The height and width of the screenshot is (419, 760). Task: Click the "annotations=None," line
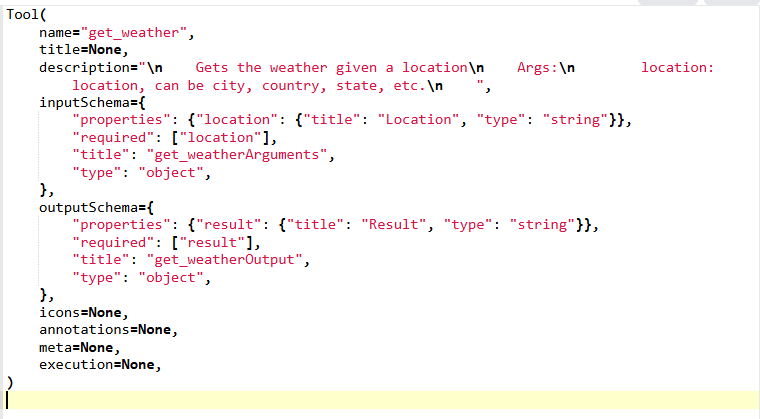pyautogui.click(x=109, y=330)
